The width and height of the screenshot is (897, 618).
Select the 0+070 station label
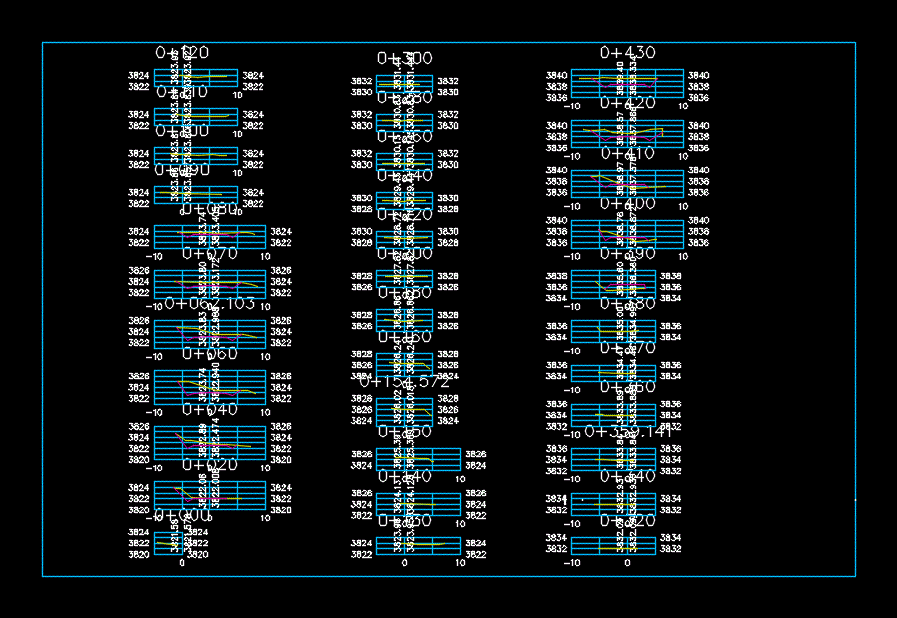(x=209, y=253)
